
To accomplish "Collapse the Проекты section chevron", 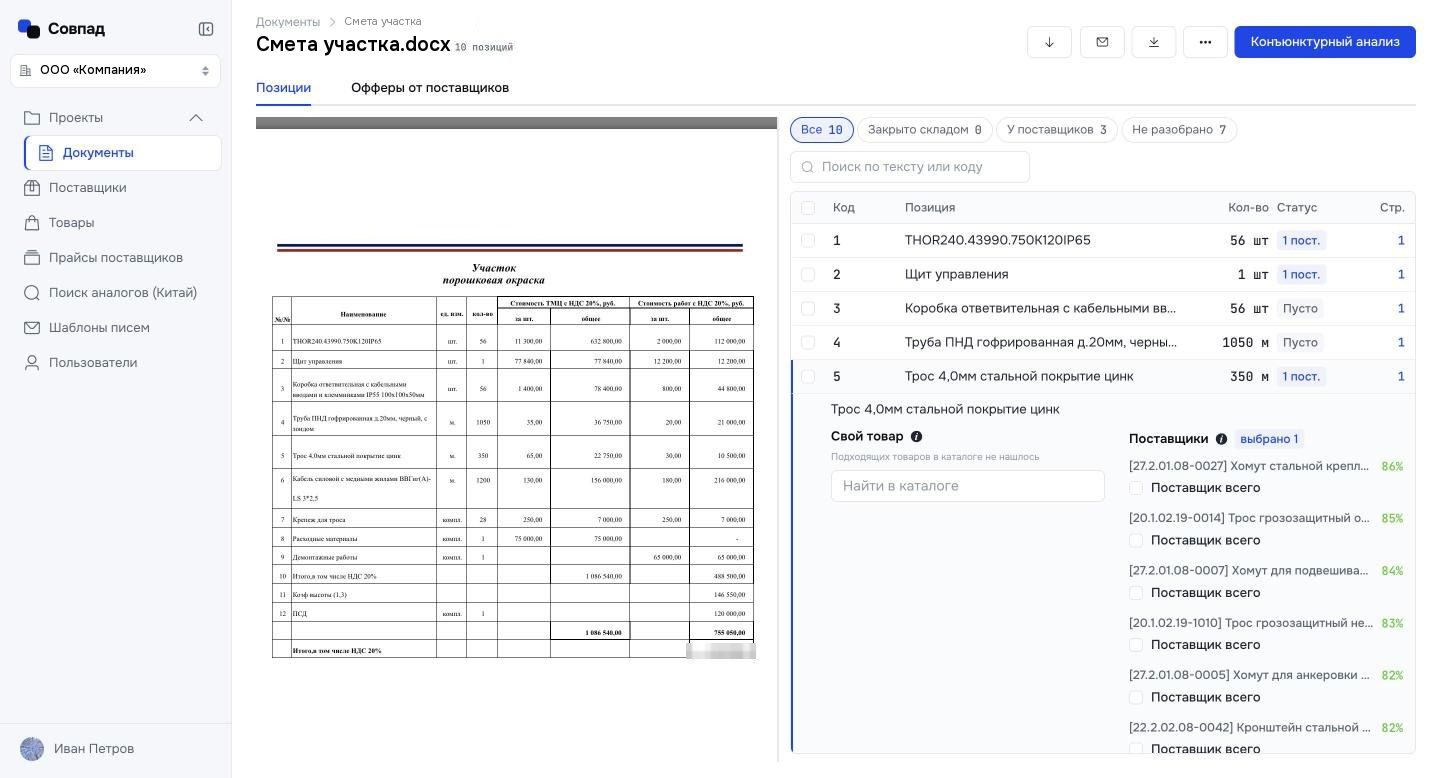I will [x=196, y=118].
